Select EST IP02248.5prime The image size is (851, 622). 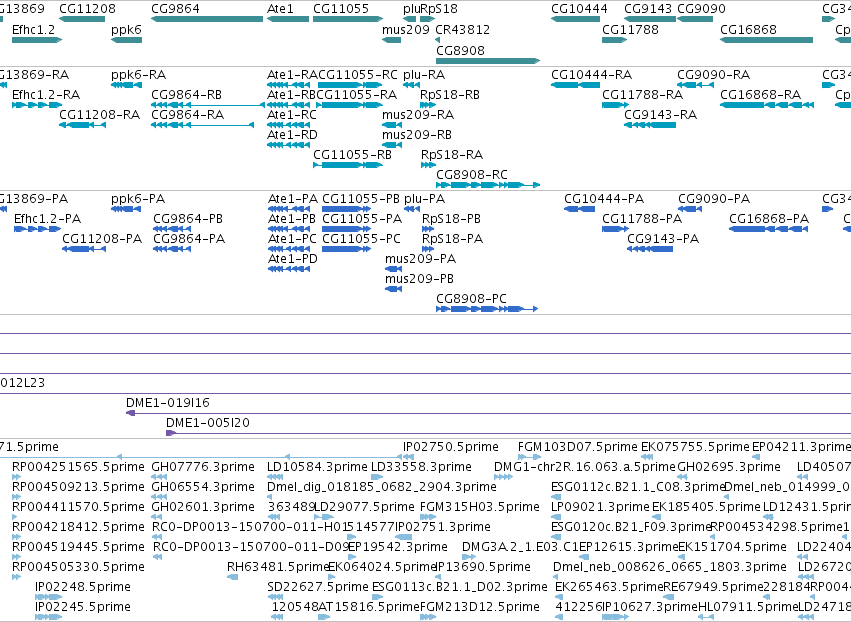coord(48,597)
